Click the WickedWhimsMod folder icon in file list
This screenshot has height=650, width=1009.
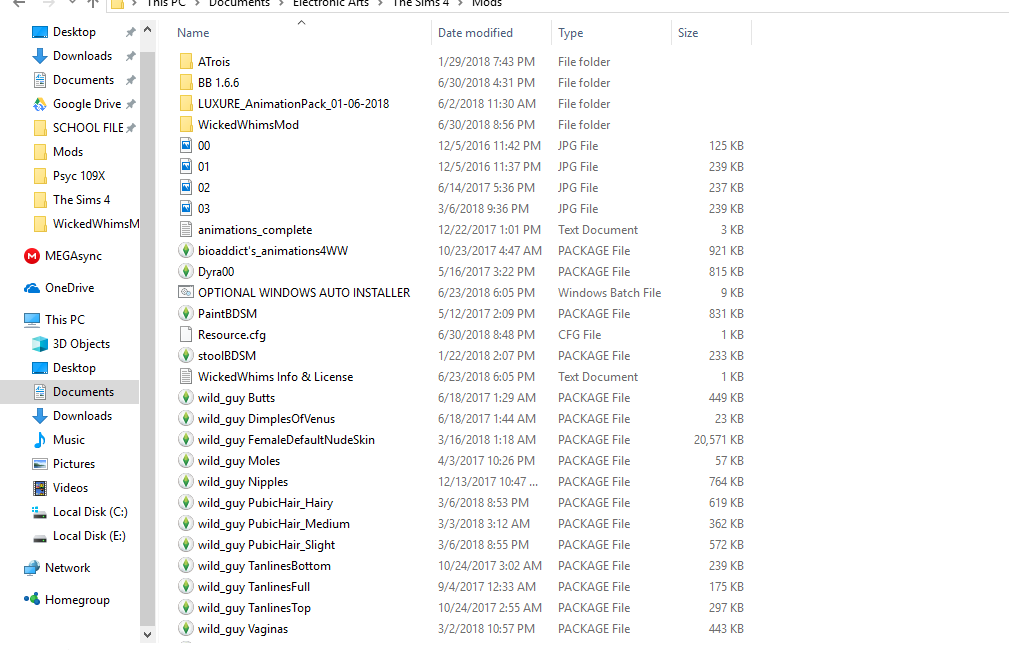pos(186,124)
